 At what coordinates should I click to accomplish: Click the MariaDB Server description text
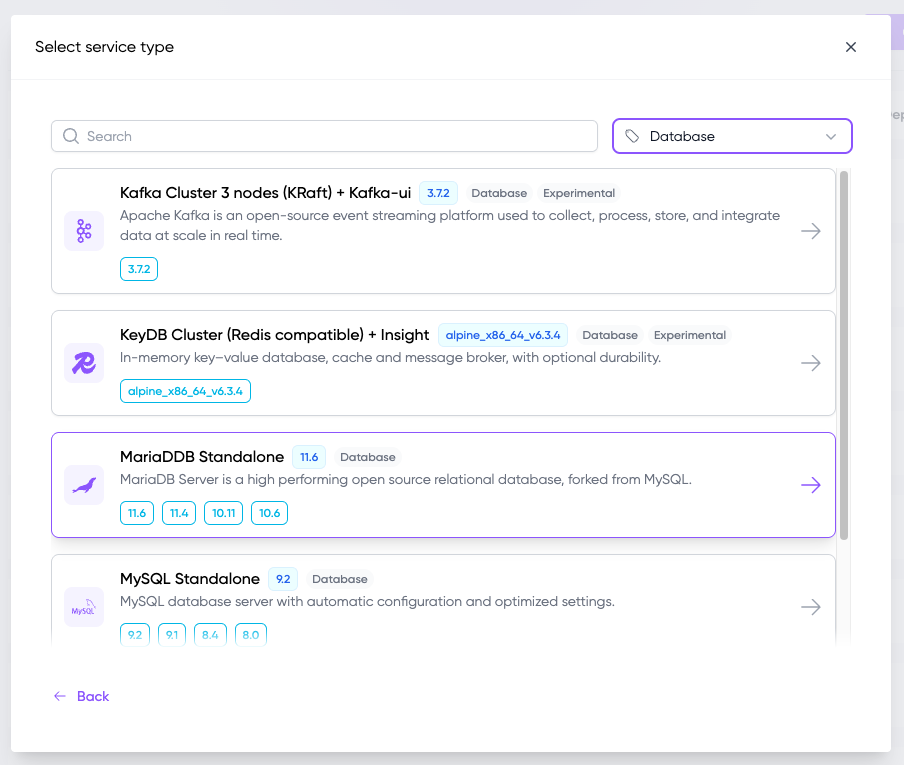[406, 480]
